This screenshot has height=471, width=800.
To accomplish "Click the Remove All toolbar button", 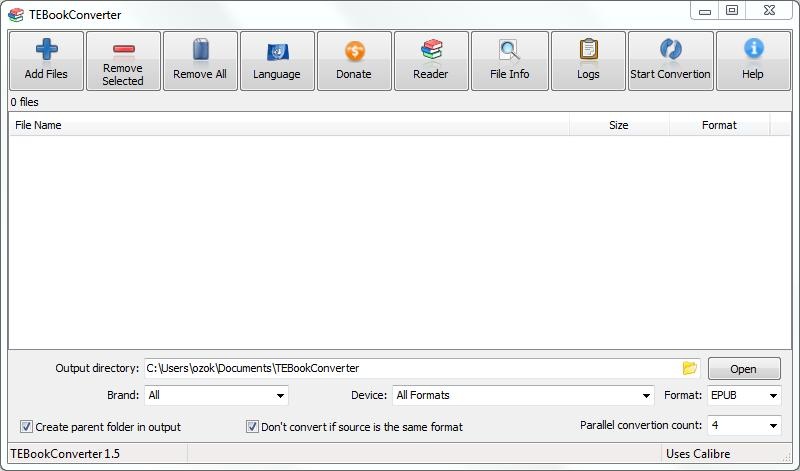I will click(x=200, y=61).
